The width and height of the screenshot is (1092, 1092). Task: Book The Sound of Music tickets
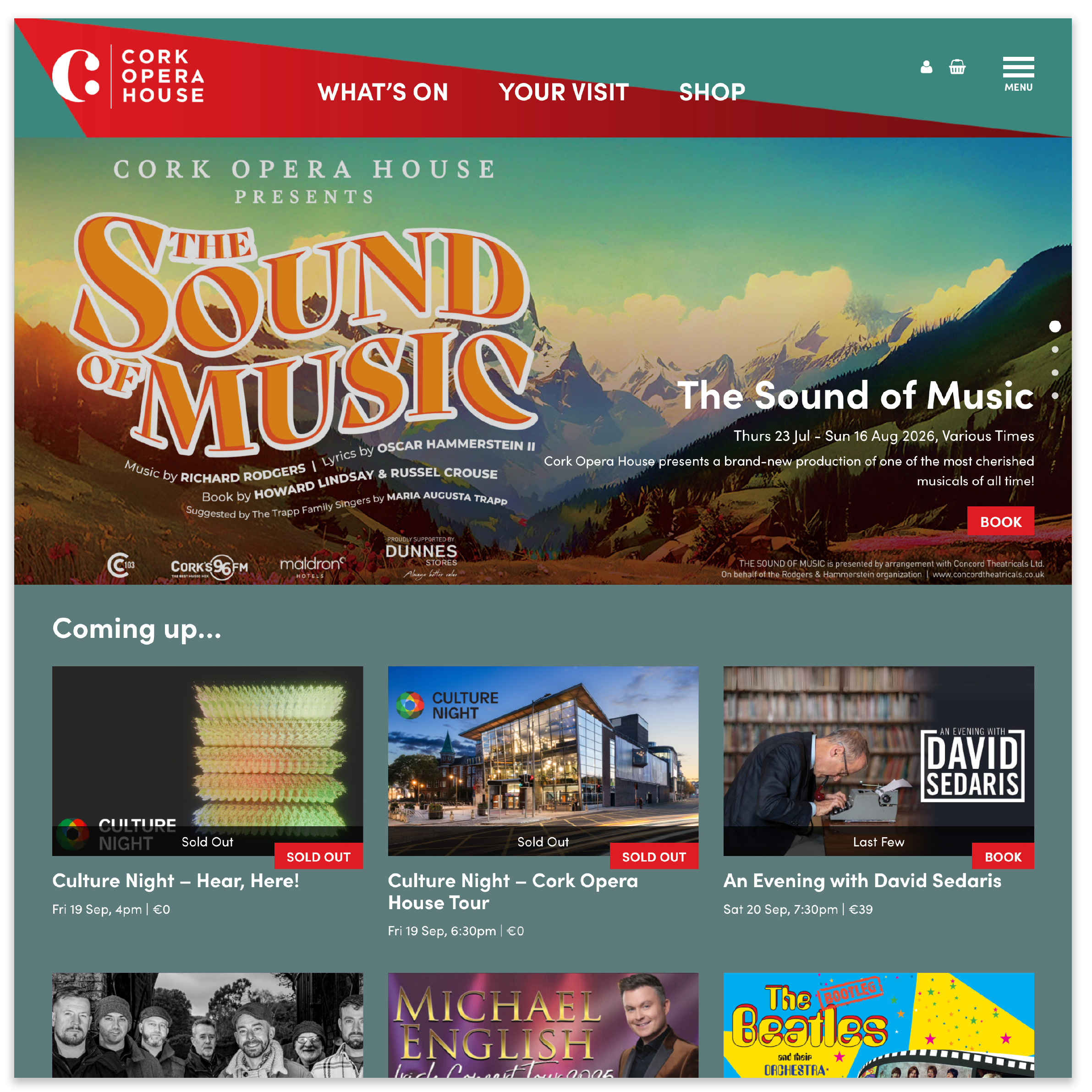[1000, 521]
